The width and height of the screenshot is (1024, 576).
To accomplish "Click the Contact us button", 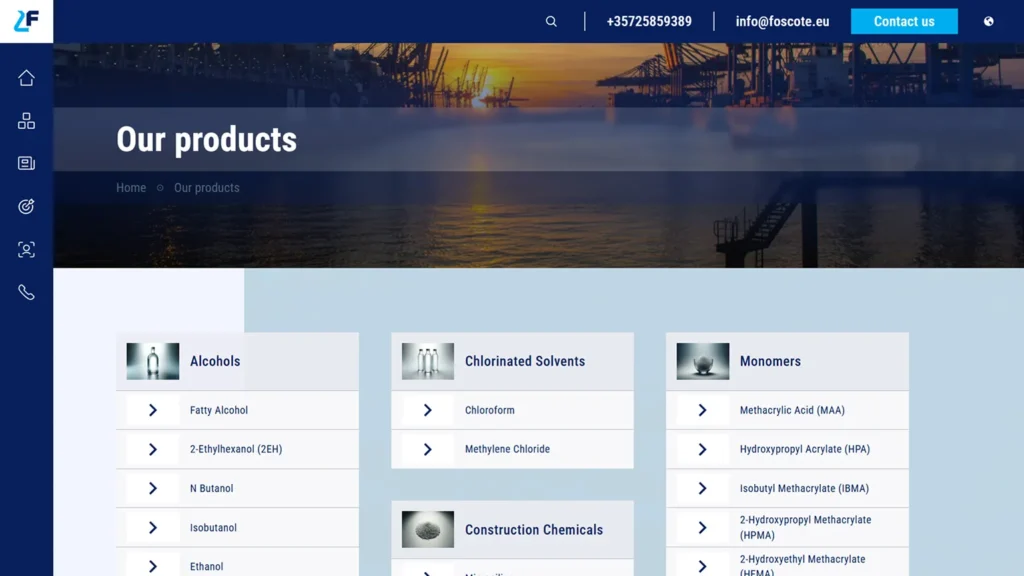I will (904, 22).
